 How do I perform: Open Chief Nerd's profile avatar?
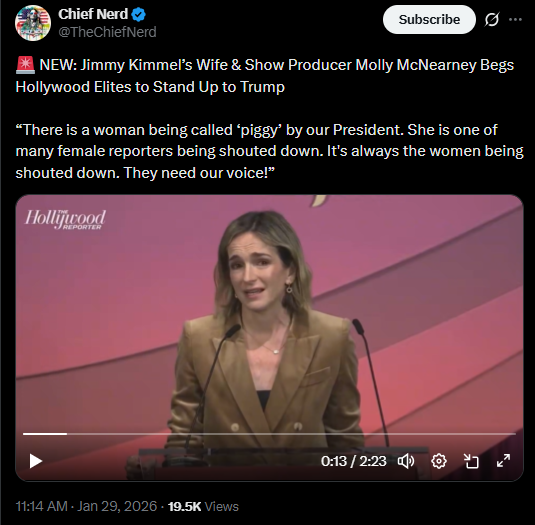pos(33,23)
